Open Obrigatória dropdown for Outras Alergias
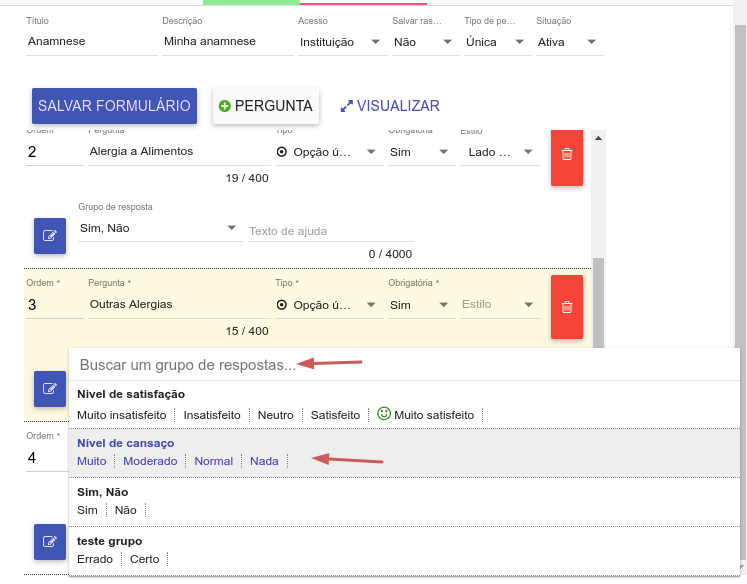 click(422, 305)
